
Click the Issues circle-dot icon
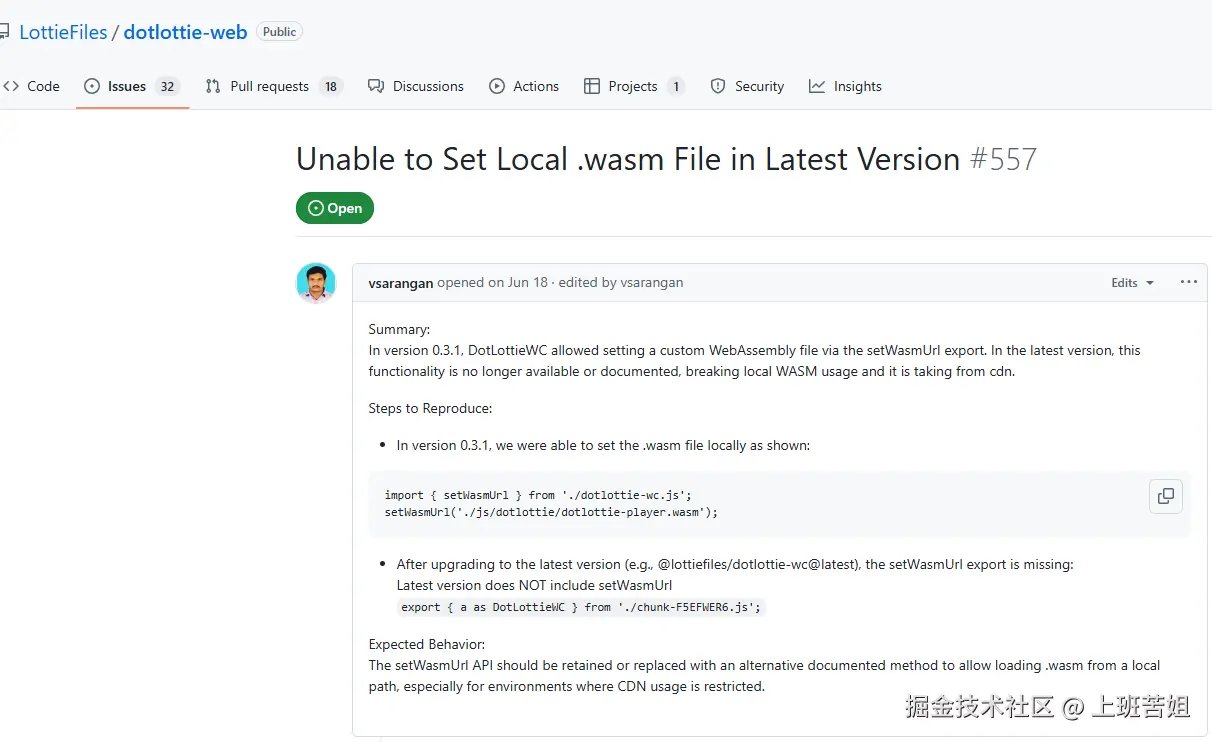pyautogui.click(x=92, y=86)
